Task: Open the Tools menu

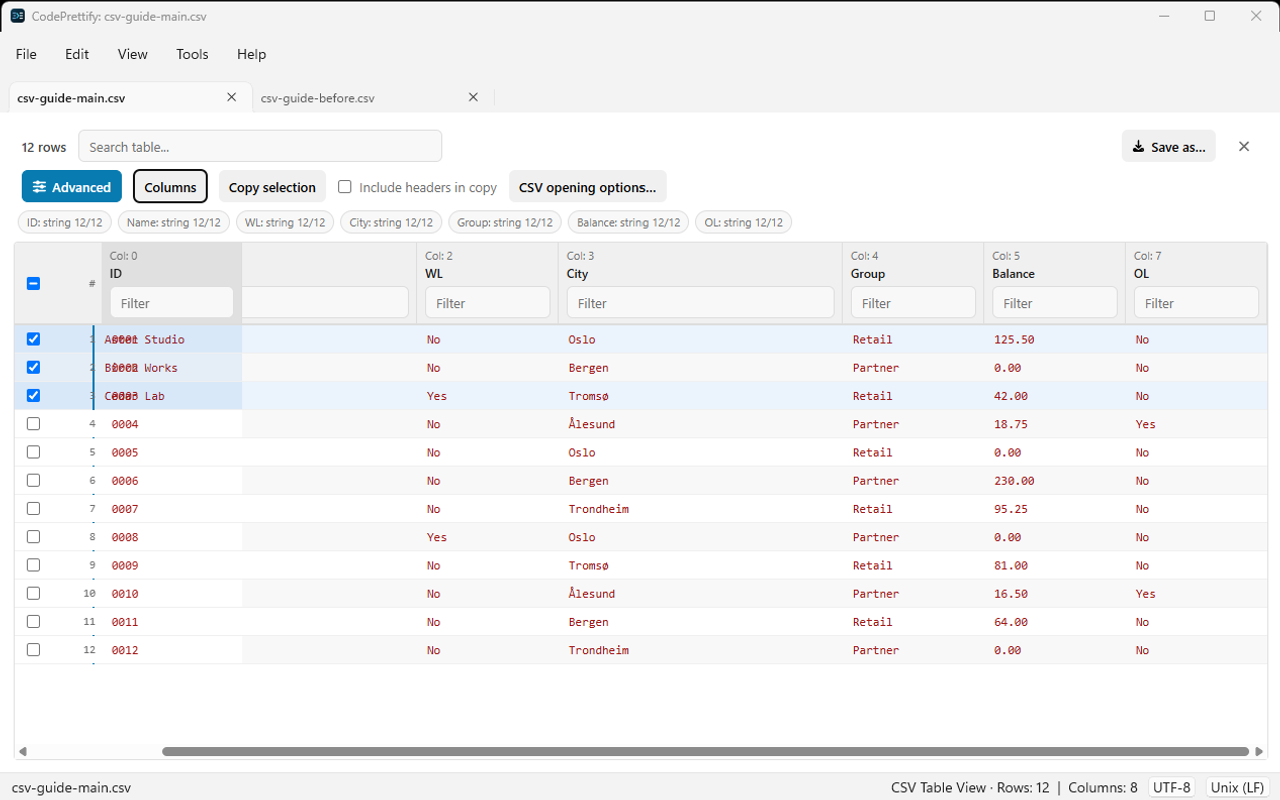Action: point(192,54)
